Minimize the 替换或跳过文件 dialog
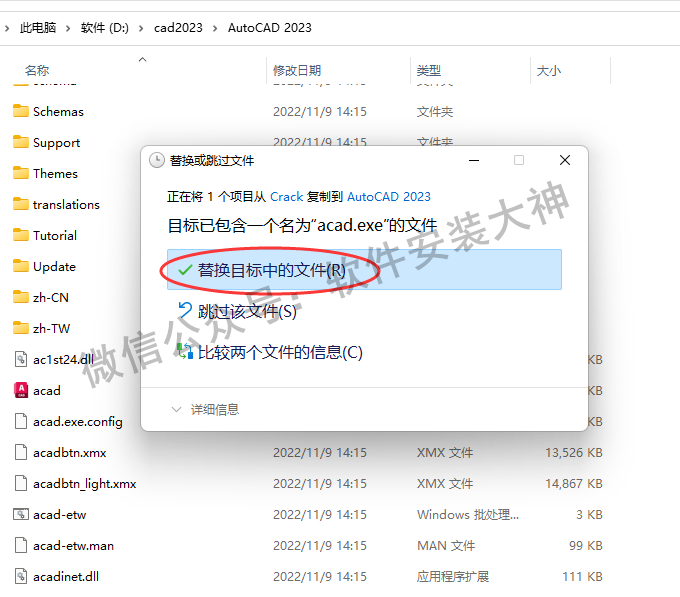Viewport: 680px width, 597px height. pyautogui.click(x=474, y=160)
